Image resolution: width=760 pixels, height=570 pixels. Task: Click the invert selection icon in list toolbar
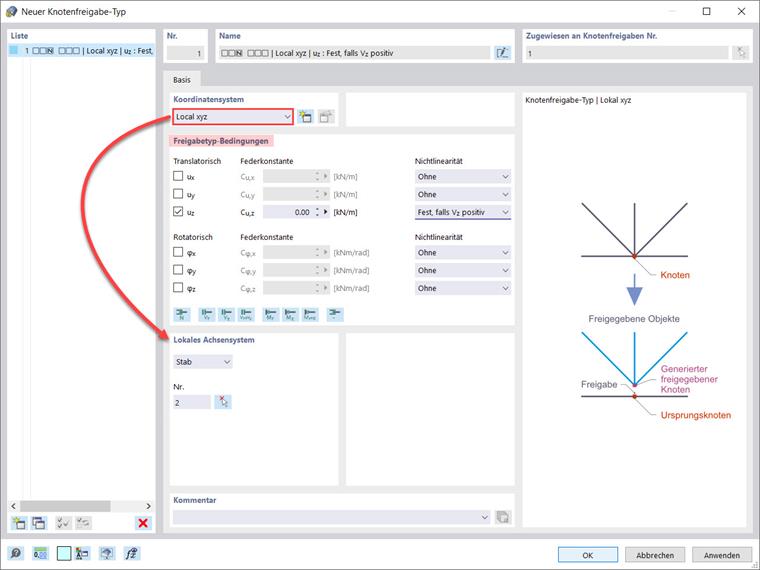click(83, 523)
